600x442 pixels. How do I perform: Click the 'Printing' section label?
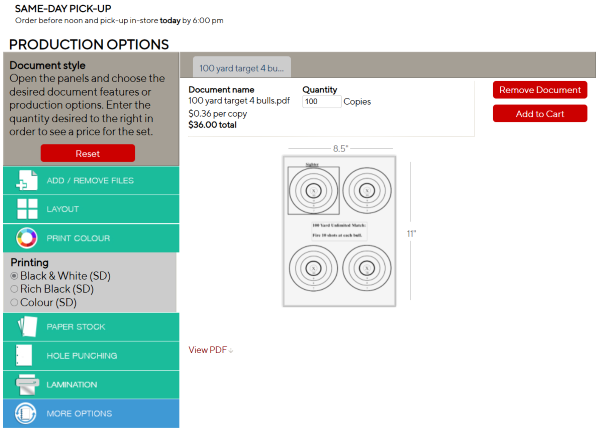[x=29, y=263]
